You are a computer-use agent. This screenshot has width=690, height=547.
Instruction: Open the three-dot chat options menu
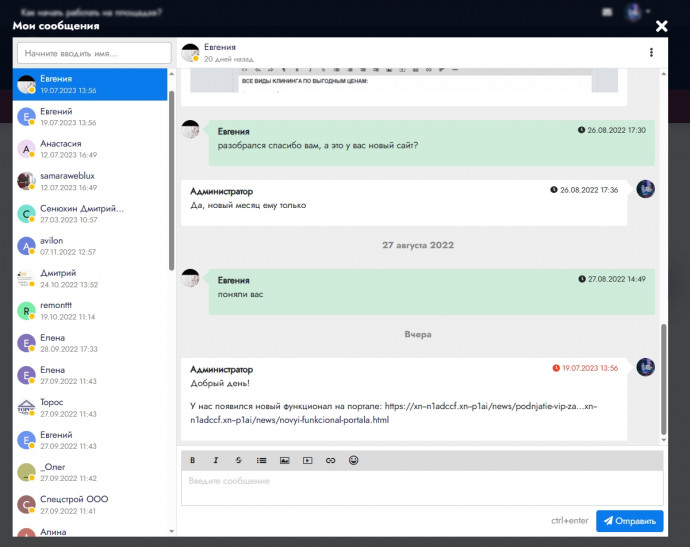point(651,52)
